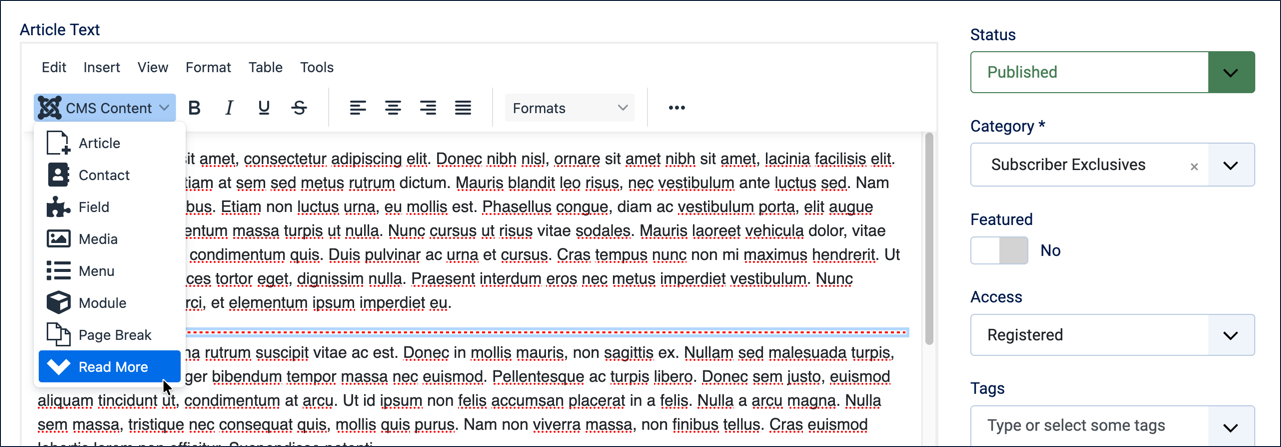Click the No label beside Featured
Image resolution: width=1281 pixels, height=447 pixels.
1051,251
